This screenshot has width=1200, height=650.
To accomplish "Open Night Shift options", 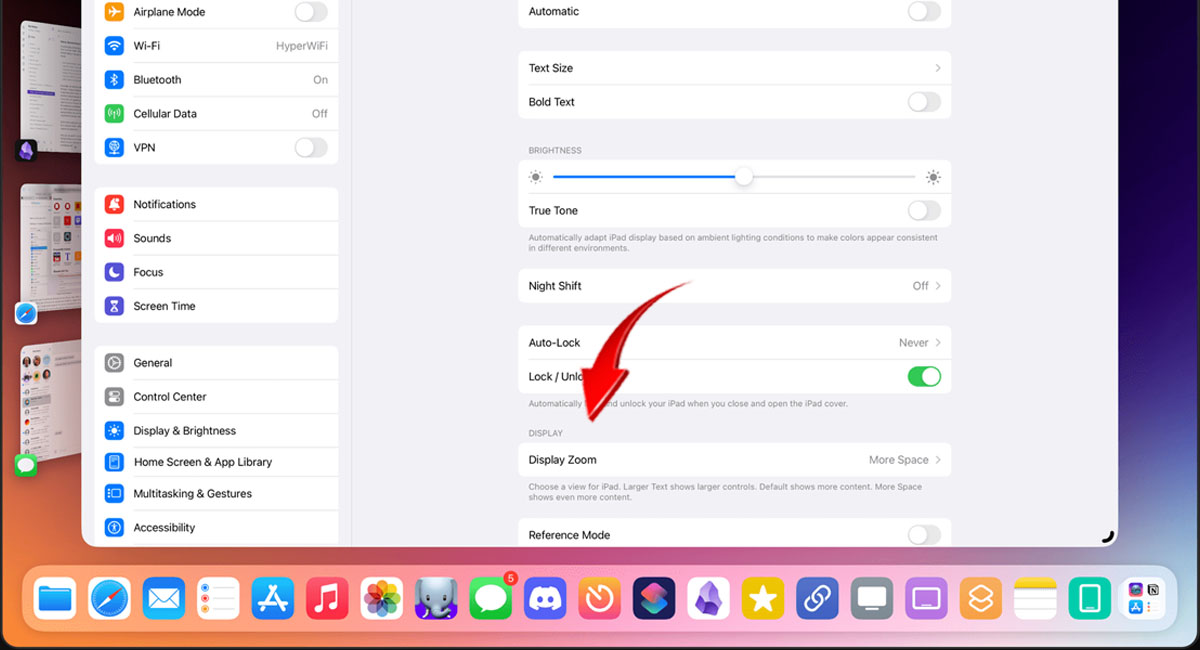I will click(x=735, y=285).
